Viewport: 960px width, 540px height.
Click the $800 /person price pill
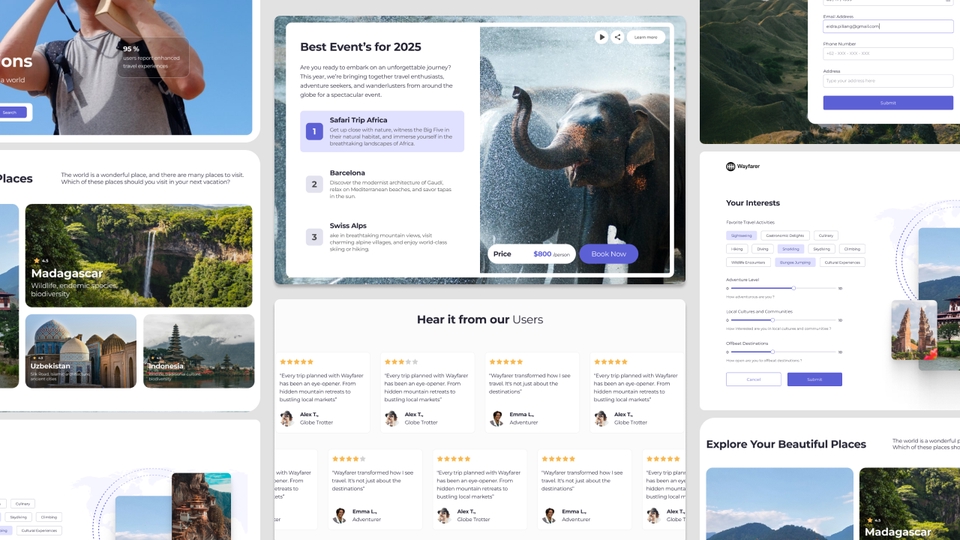[x=531, y=253]
